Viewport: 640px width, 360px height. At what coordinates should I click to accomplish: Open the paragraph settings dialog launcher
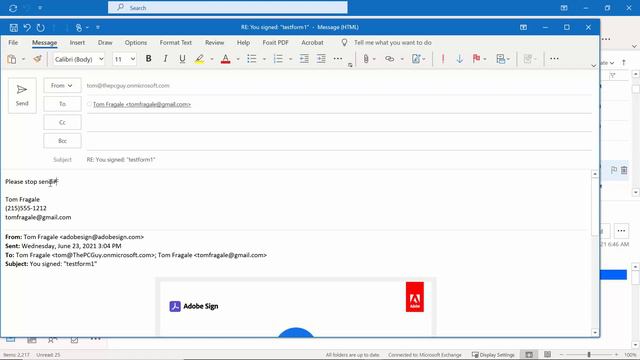tap(350, 65)
